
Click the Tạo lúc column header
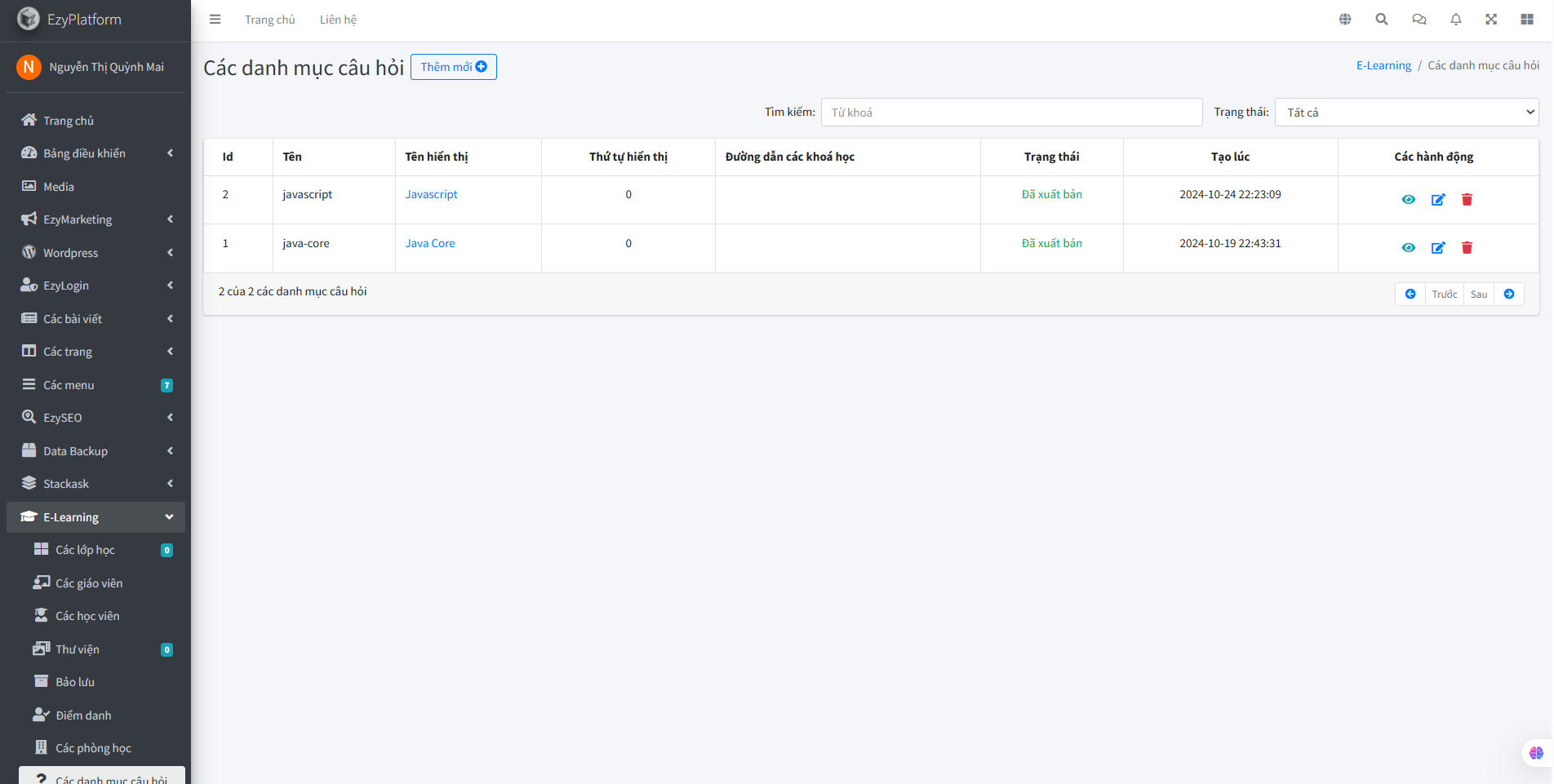coord(1230,157)
